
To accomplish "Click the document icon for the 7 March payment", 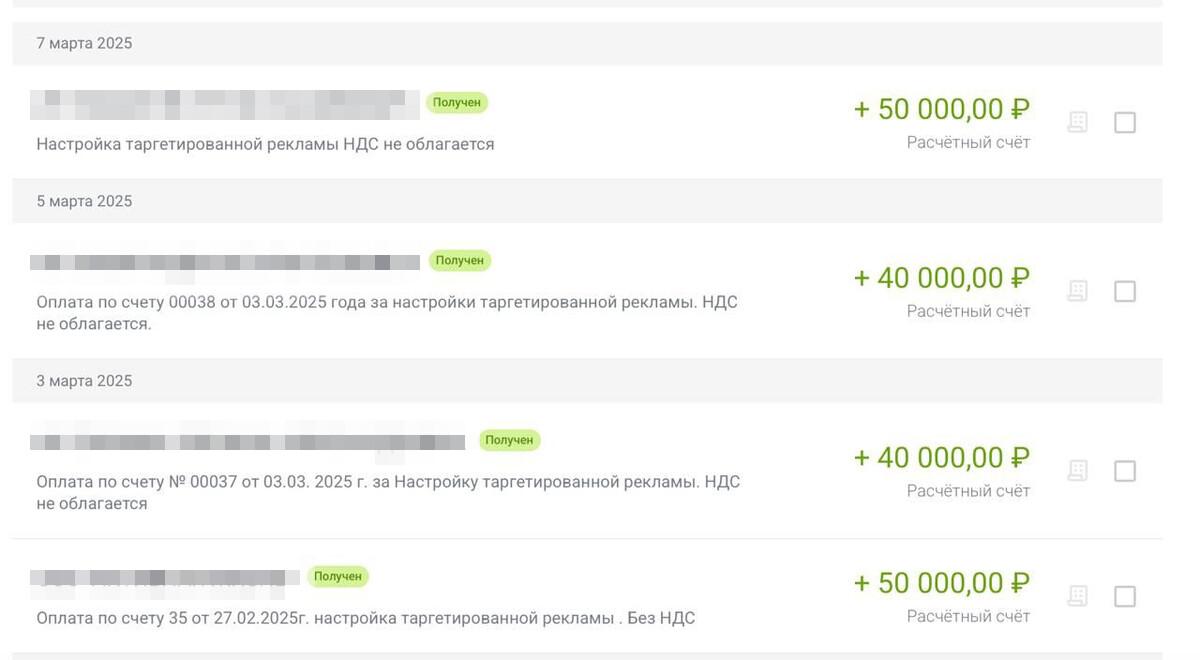I will tap(1077, 122).
